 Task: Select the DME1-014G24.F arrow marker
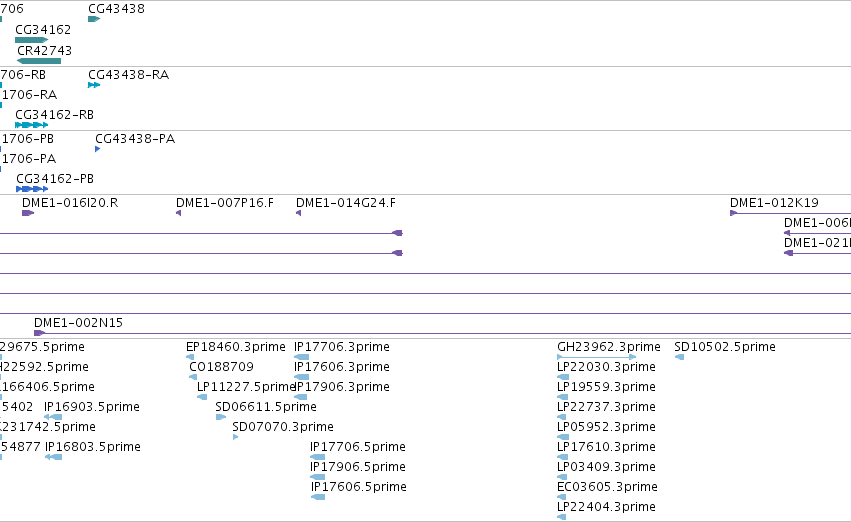299,213
